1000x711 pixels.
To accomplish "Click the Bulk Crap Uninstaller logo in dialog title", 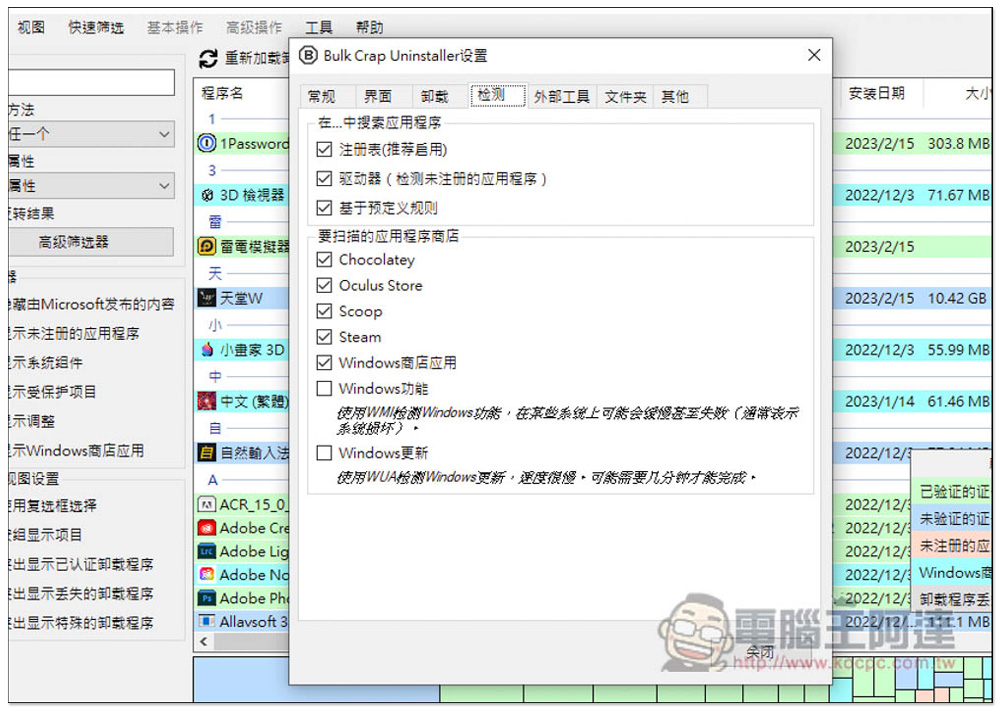I will (308, 55).
